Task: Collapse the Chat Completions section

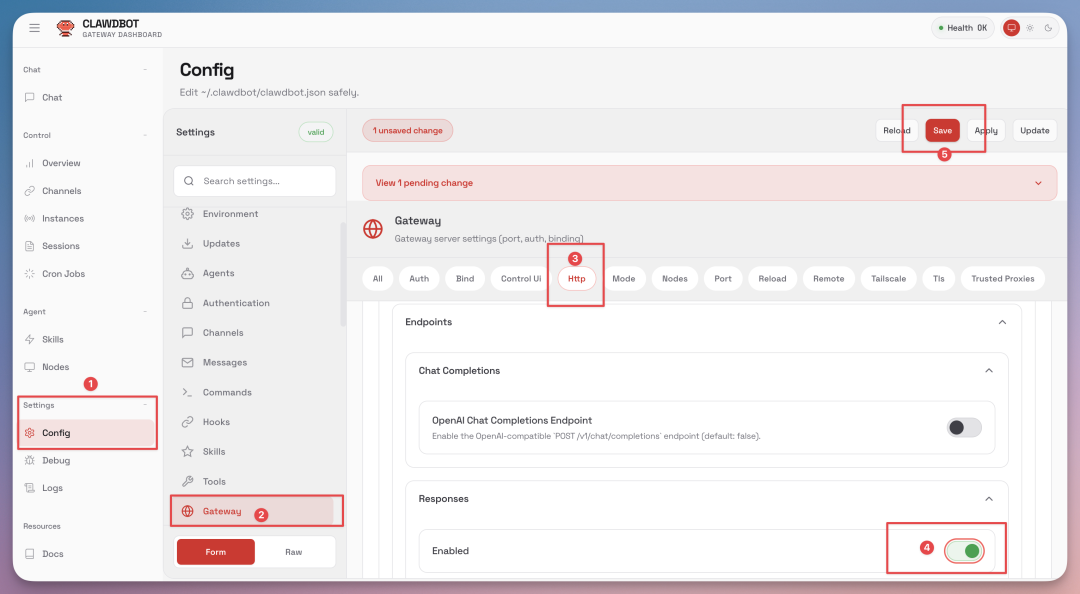Action: (x=988, y=370)
